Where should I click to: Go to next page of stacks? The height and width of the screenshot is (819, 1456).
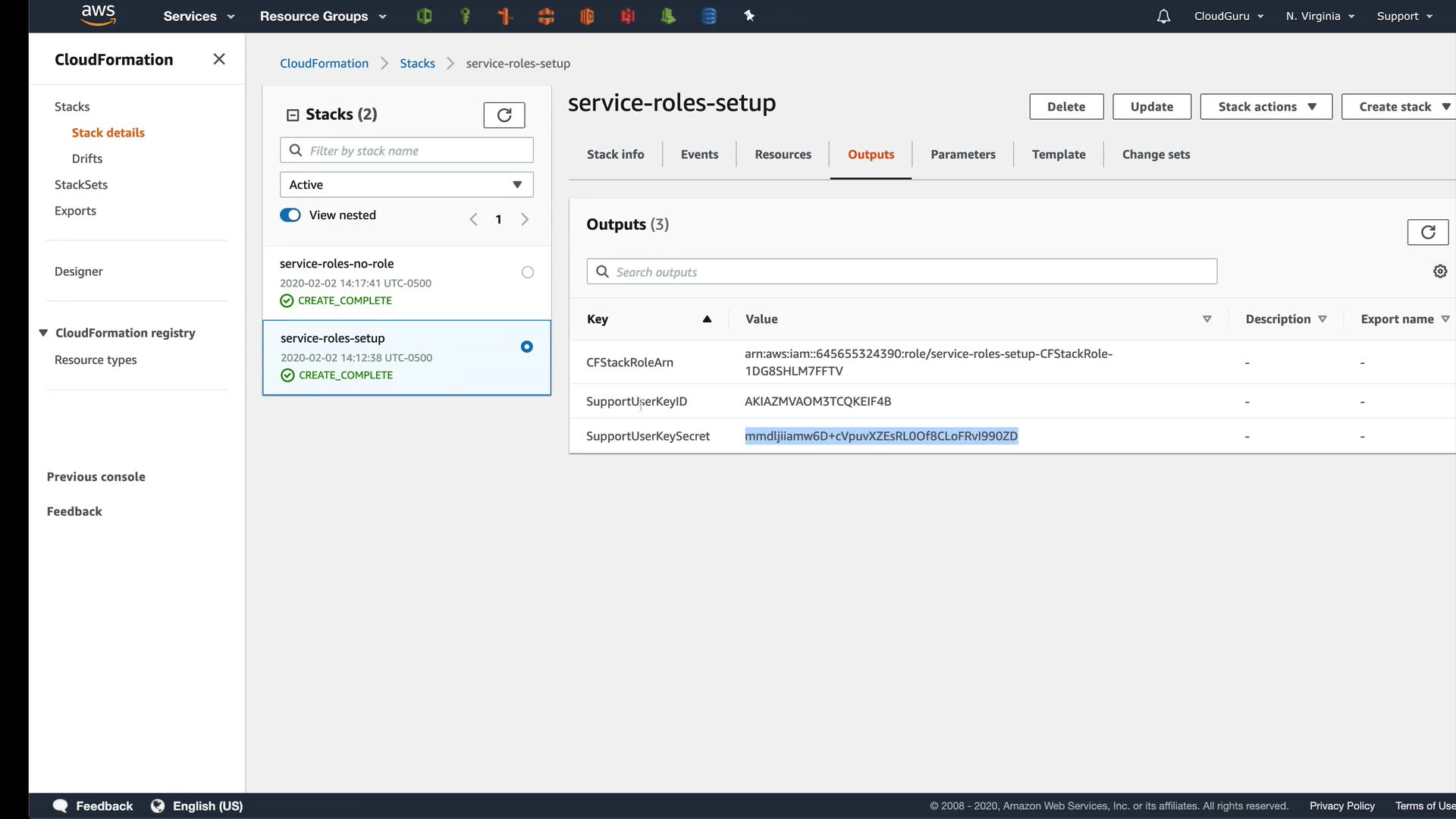click(x=525, y=219)
